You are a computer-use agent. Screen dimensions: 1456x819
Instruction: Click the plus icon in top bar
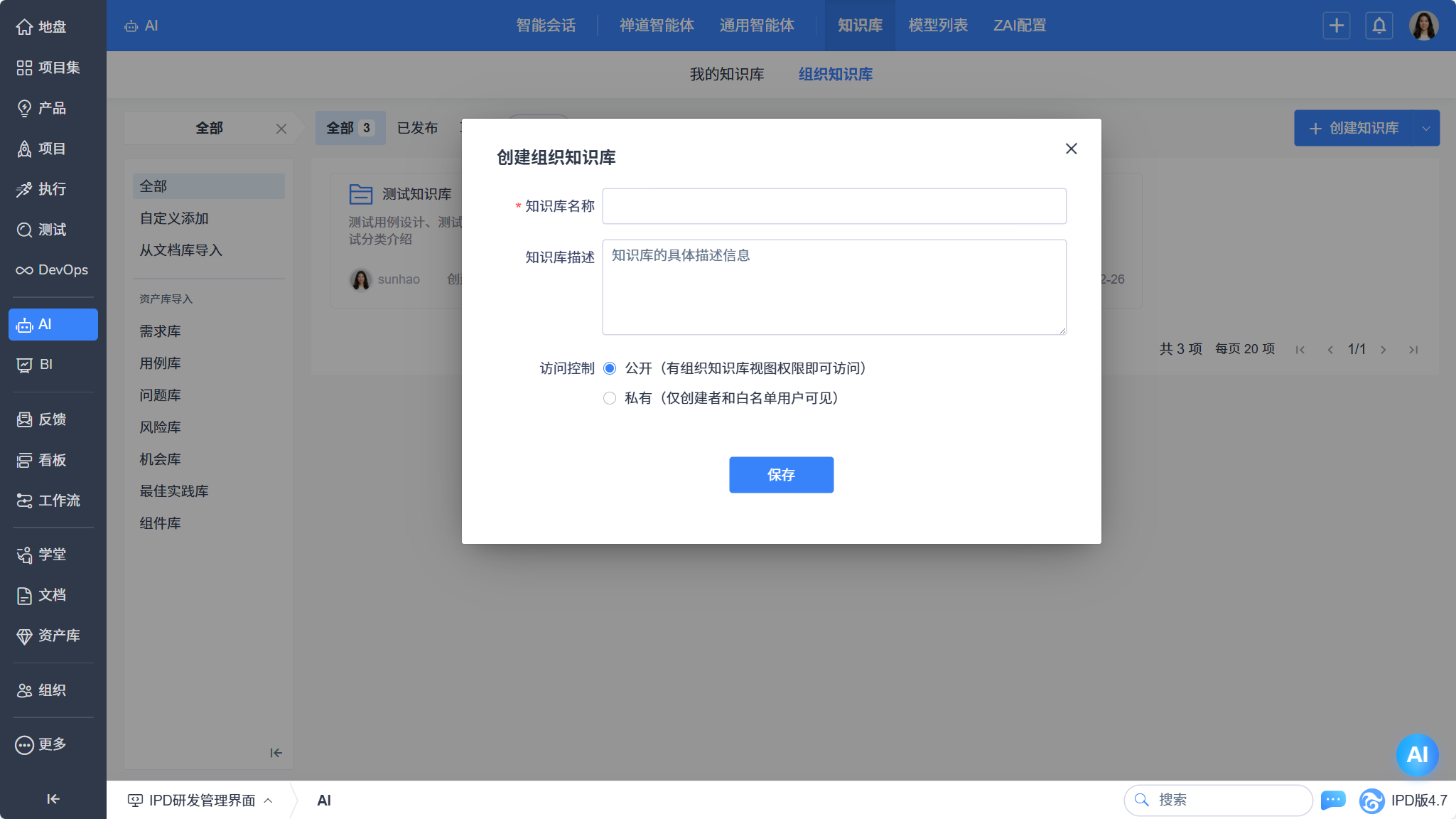click(1336, 26)
